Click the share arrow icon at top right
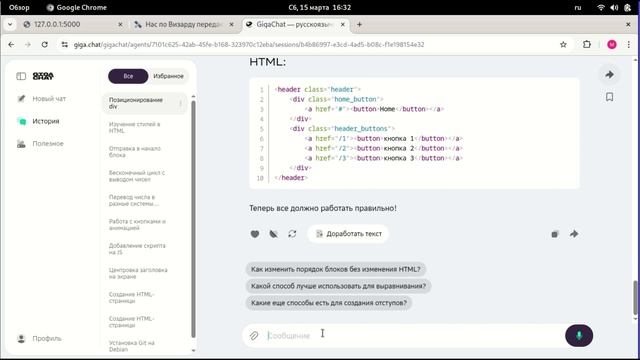Screen dimensions: 640x360 pos(609,75)
